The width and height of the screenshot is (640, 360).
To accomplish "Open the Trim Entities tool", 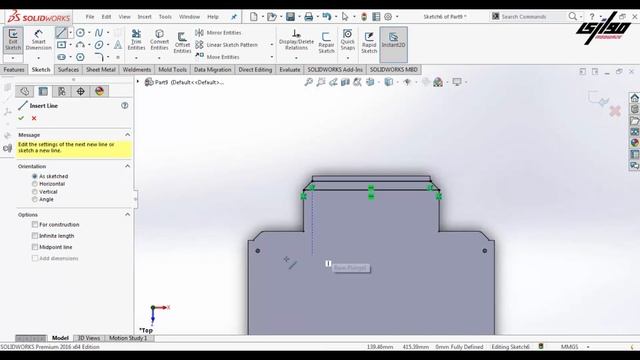I will point(136,40).
